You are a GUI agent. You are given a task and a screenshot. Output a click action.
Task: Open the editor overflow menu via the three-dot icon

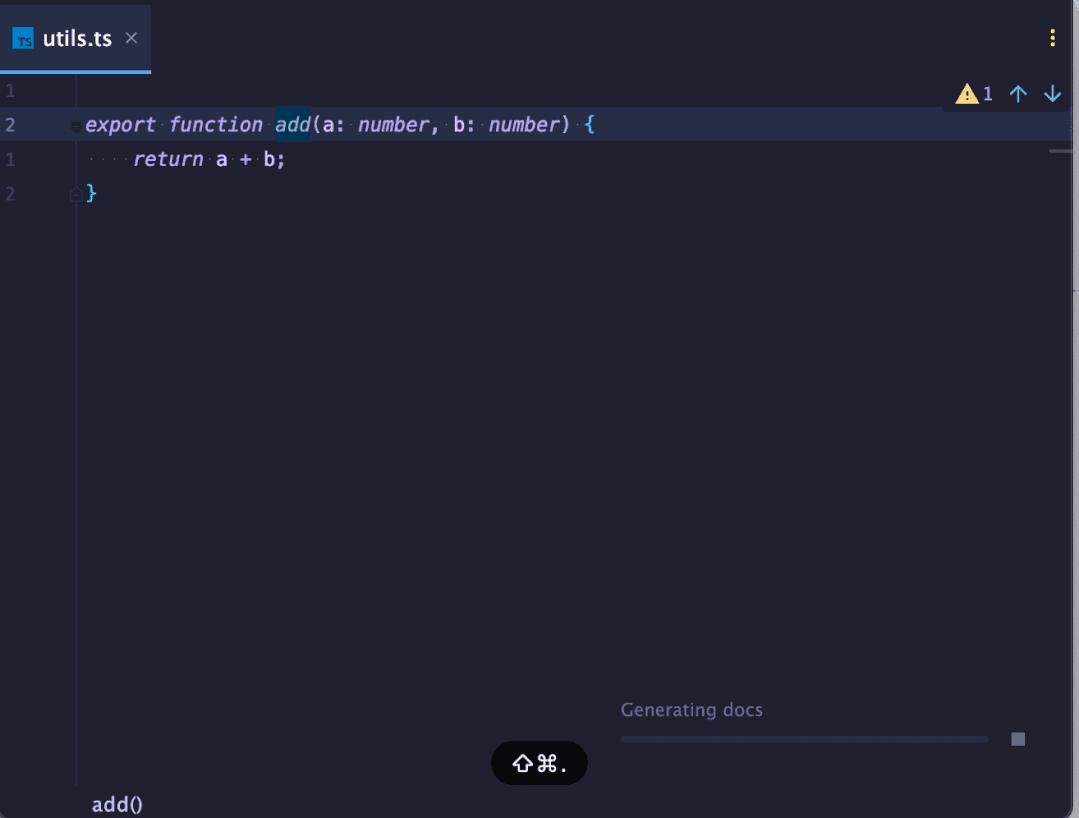pyautogui.click(x=1052, y=38)
